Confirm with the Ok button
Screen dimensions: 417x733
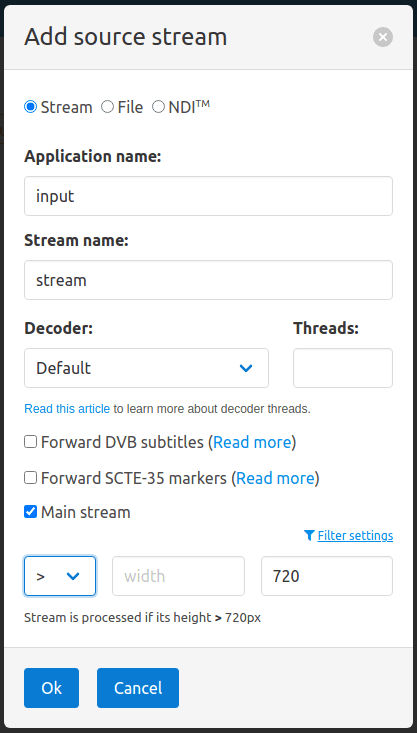(51, 688)
